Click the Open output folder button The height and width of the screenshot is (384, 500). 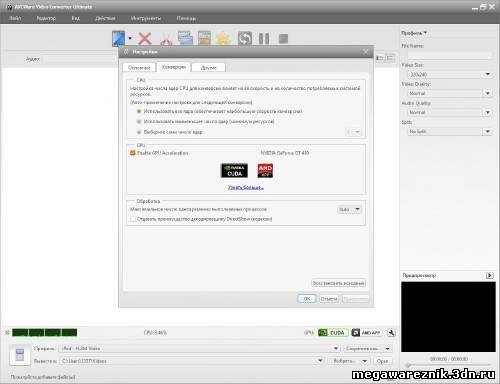pyautogui.click(x=382, y=361)
